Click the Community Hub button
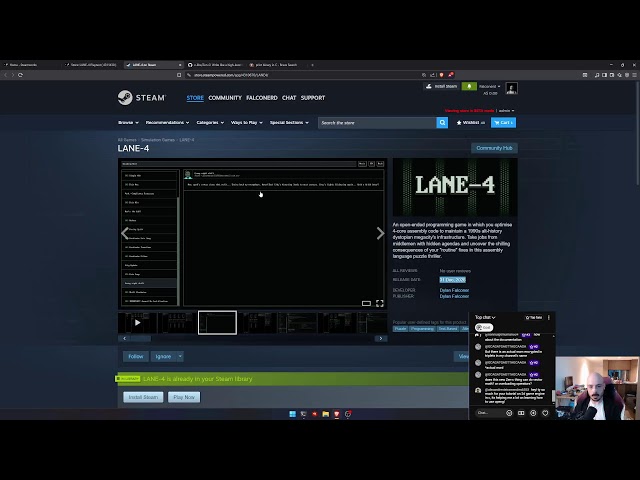 click(x=494, y=148)
